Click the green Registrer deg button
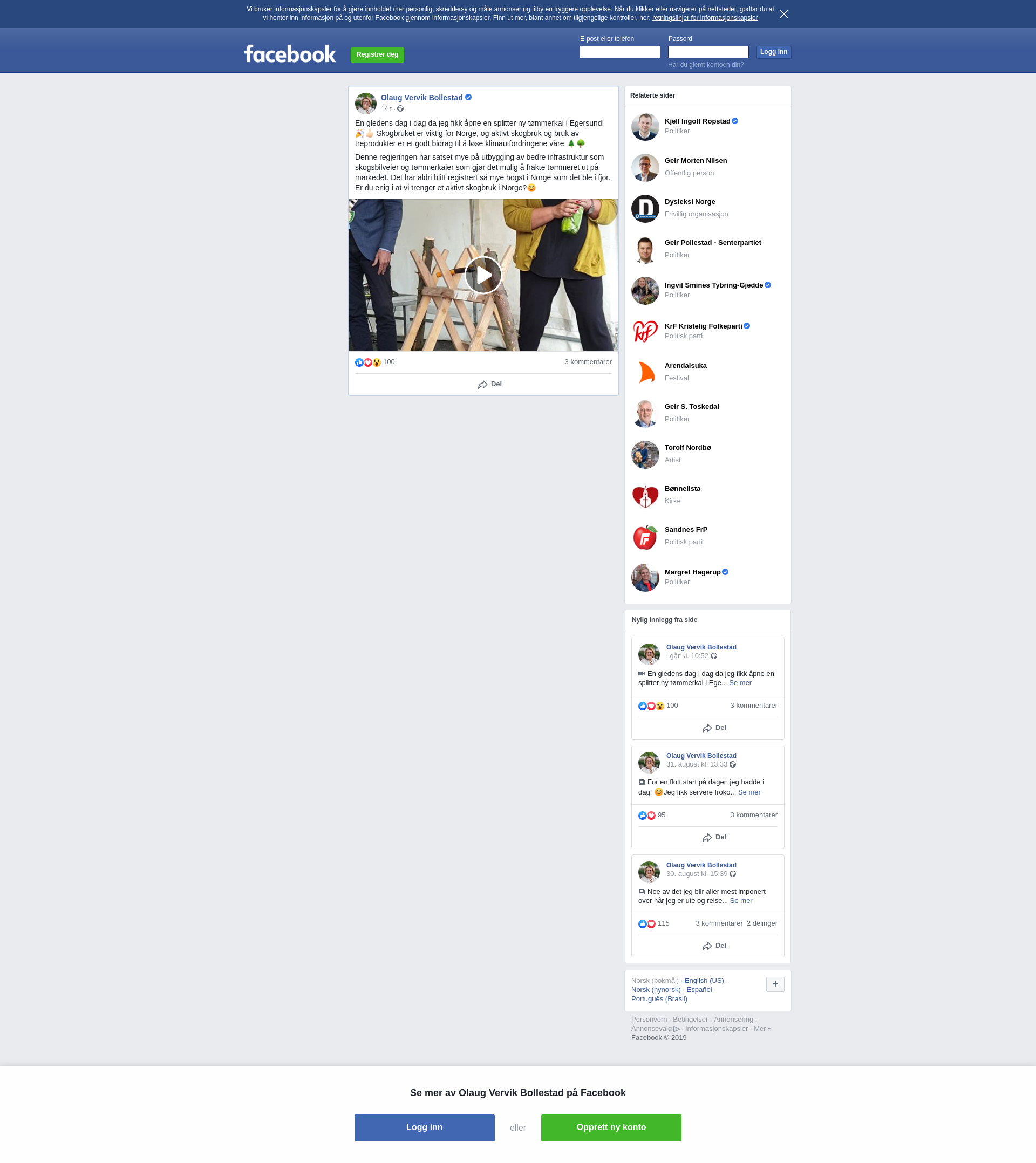Viewport: 1036px width, 1163px height. [377, 54]
